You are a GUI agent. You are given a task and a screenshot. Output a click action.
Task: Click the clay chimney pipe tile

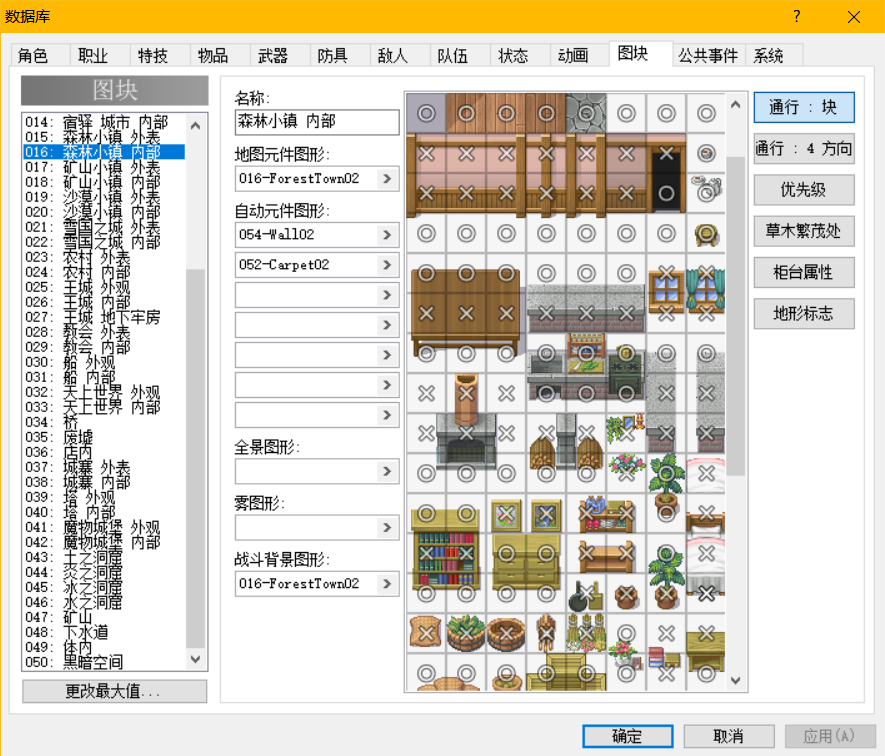click(x=466, y=397)
